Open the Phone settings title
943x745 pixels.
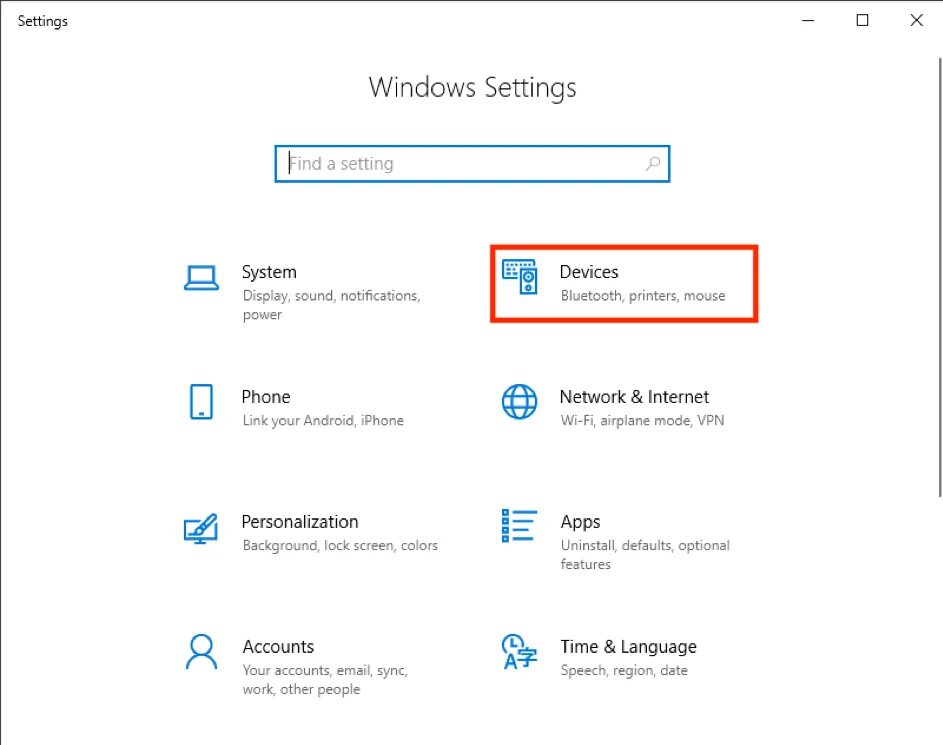266,397
